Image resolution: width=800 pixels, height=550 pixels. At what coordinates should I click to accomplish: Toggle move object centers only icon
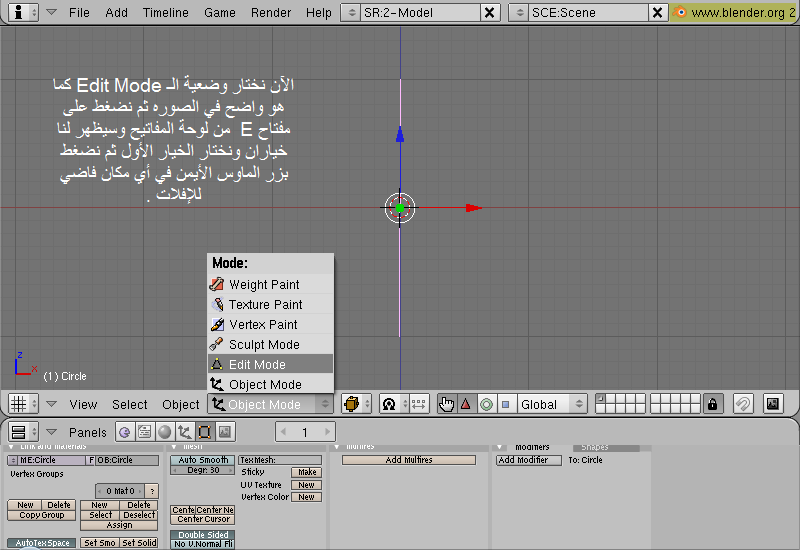click(x=418, y=404)
